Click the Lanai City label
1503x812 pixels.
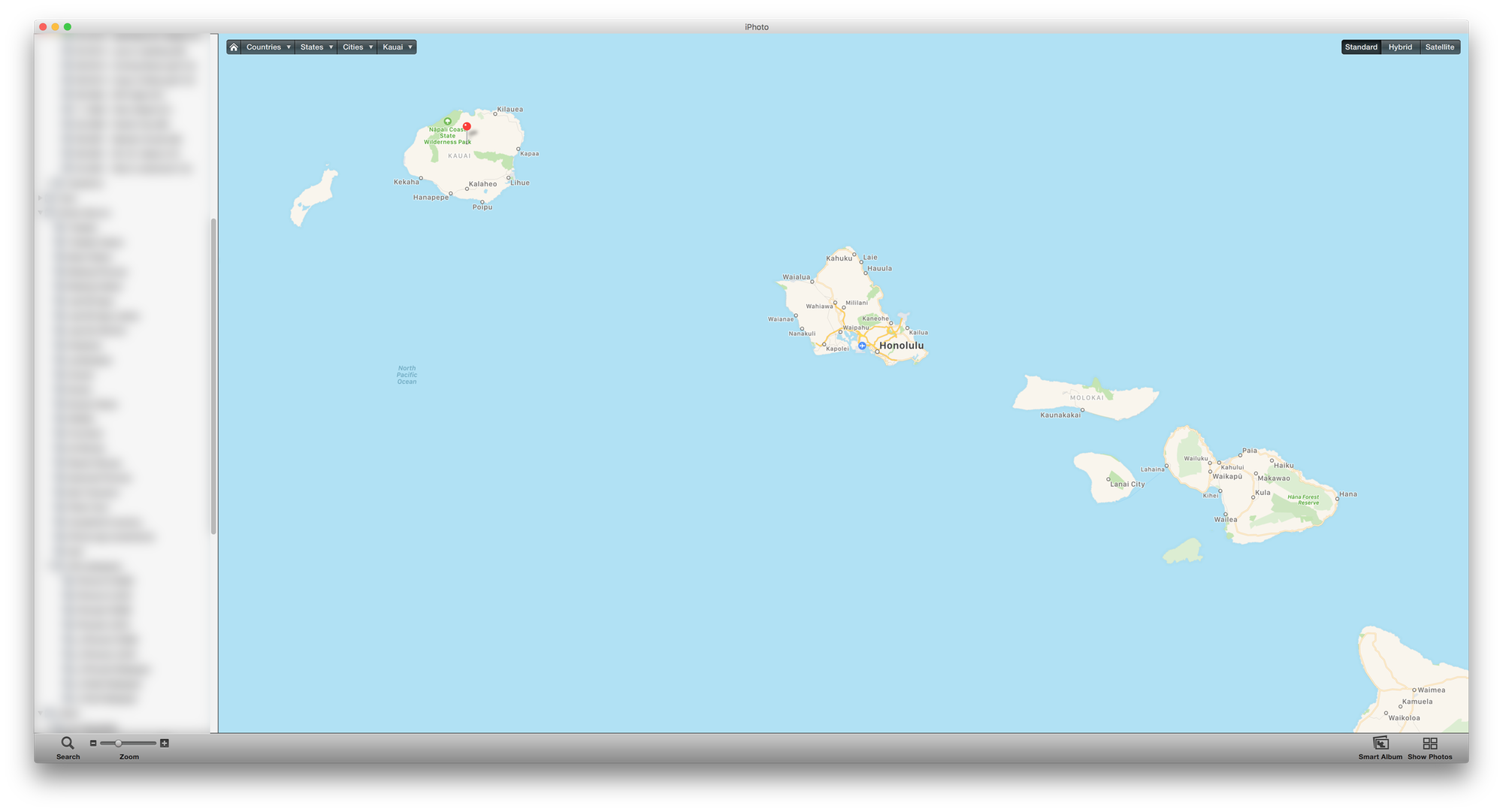(1127, 484)
